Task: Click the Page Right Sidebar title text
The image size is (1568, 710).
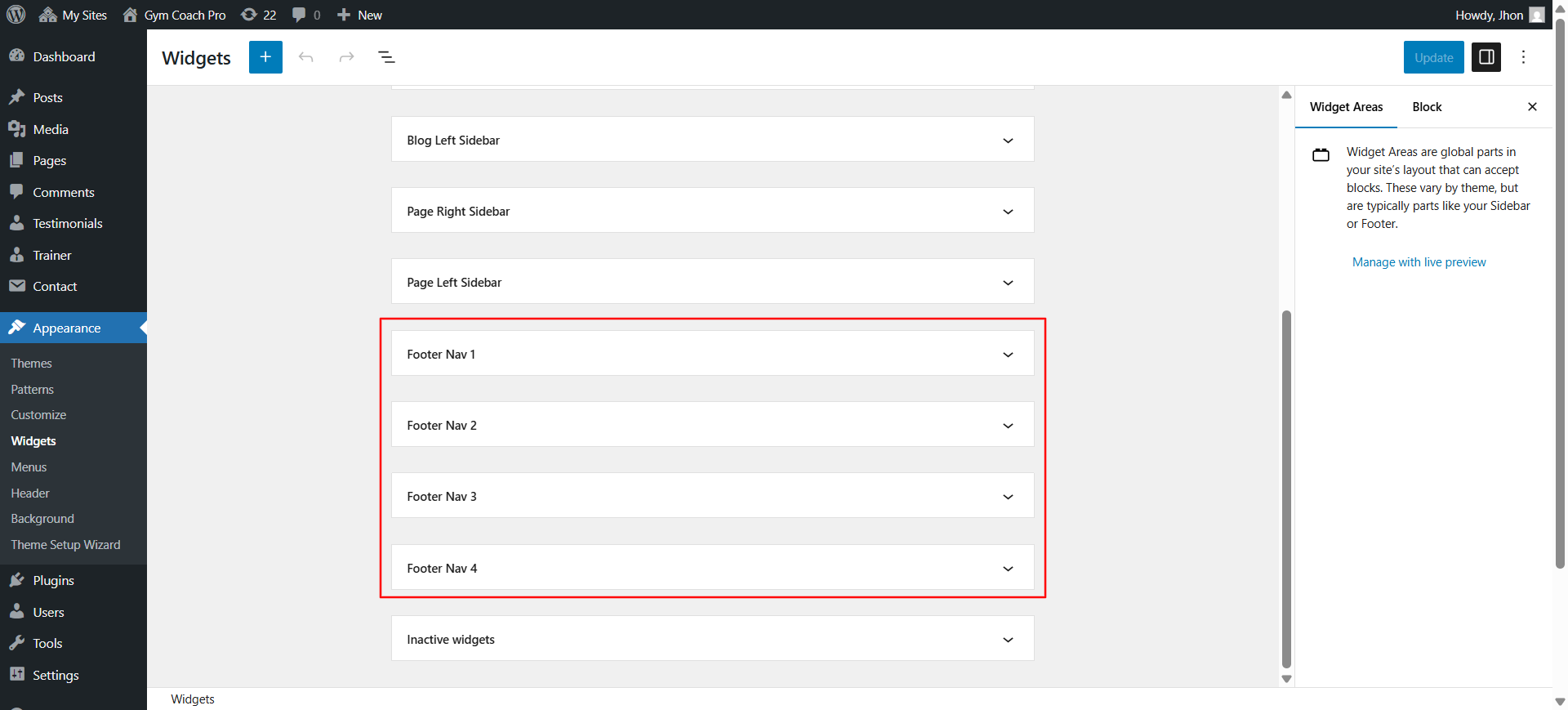Action: [x=458, y=212]
